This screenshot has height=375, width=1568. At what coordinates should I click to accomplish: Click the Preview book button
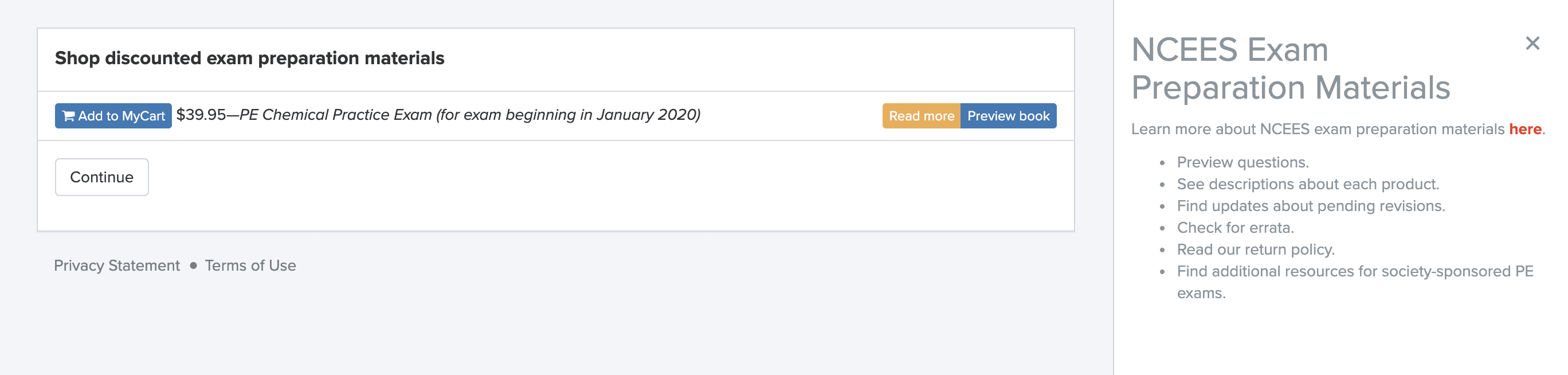(1008, 116)
